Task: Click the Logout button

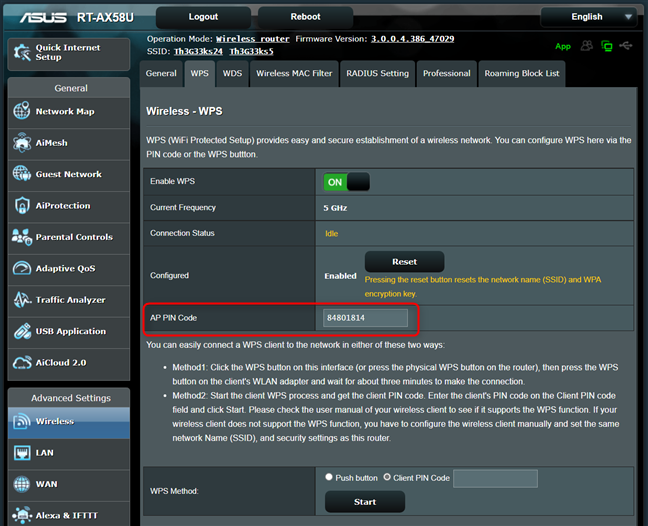Action: (203, 17)
